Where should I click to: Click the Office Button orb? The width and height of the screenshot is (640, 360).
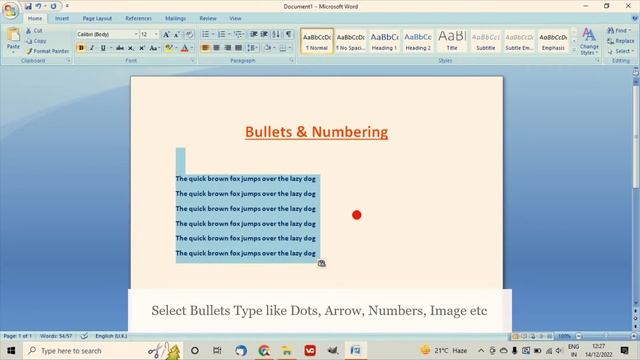[11, 11]
